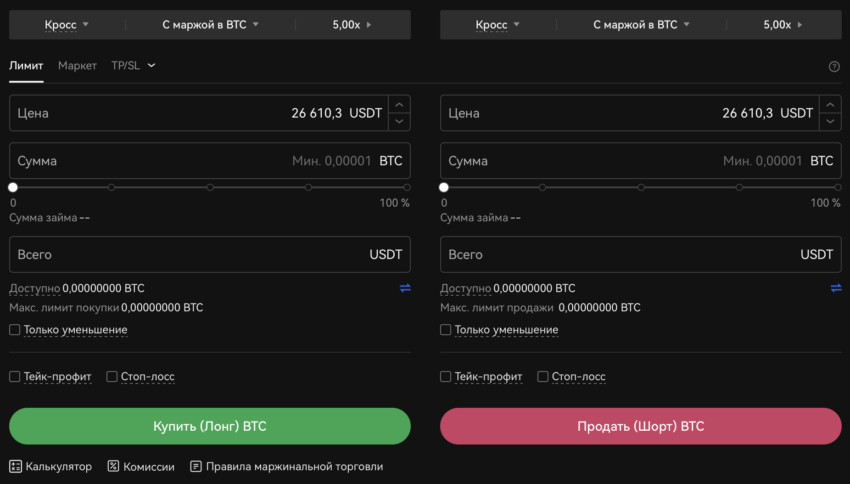Check Только уменьшение in buy panel
850x484 pixels.
pyautogui.click(x=15, y=330)
